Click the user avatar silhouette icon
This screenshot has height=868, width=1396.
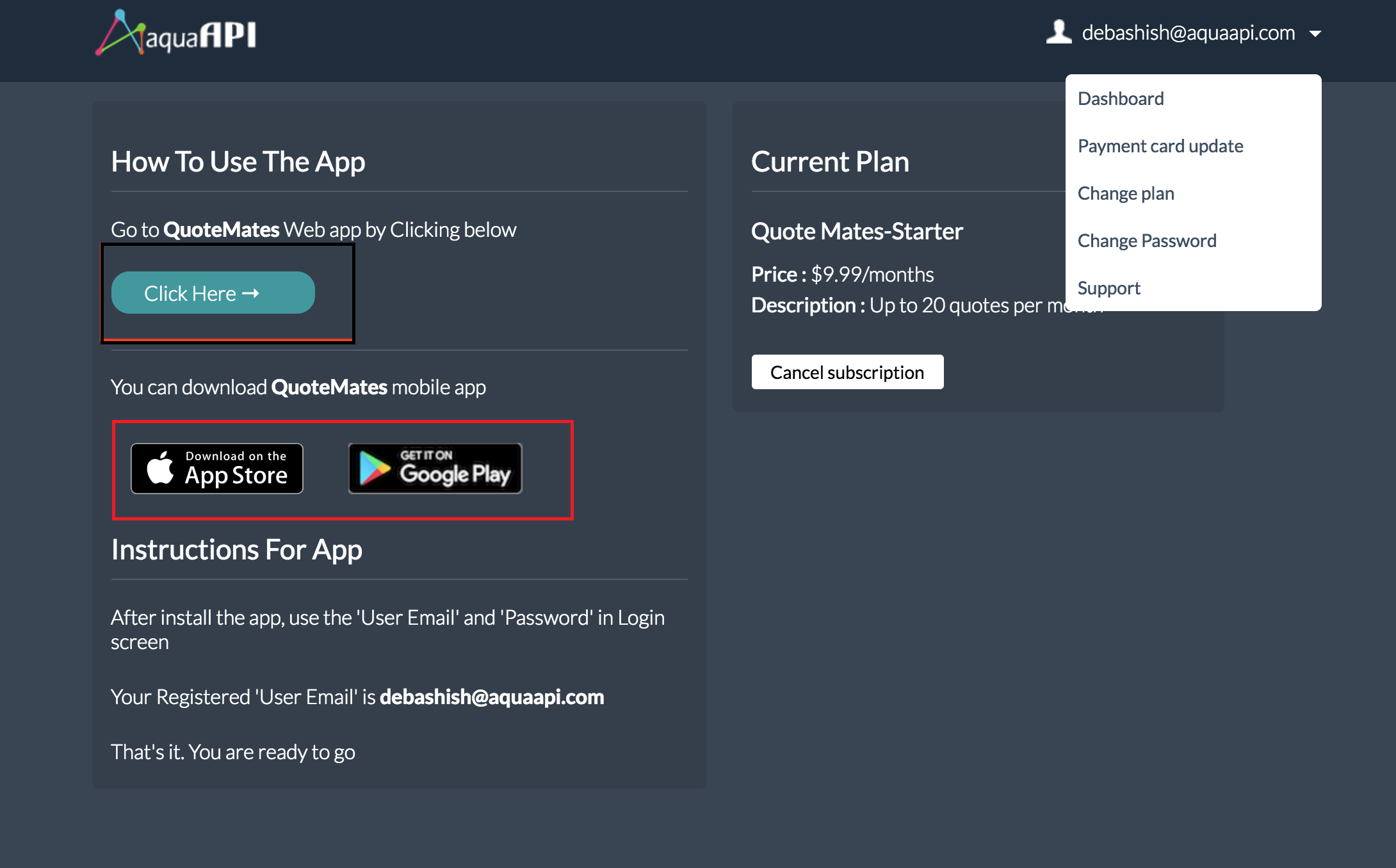pyautogui.click(x=1059, y=32)
